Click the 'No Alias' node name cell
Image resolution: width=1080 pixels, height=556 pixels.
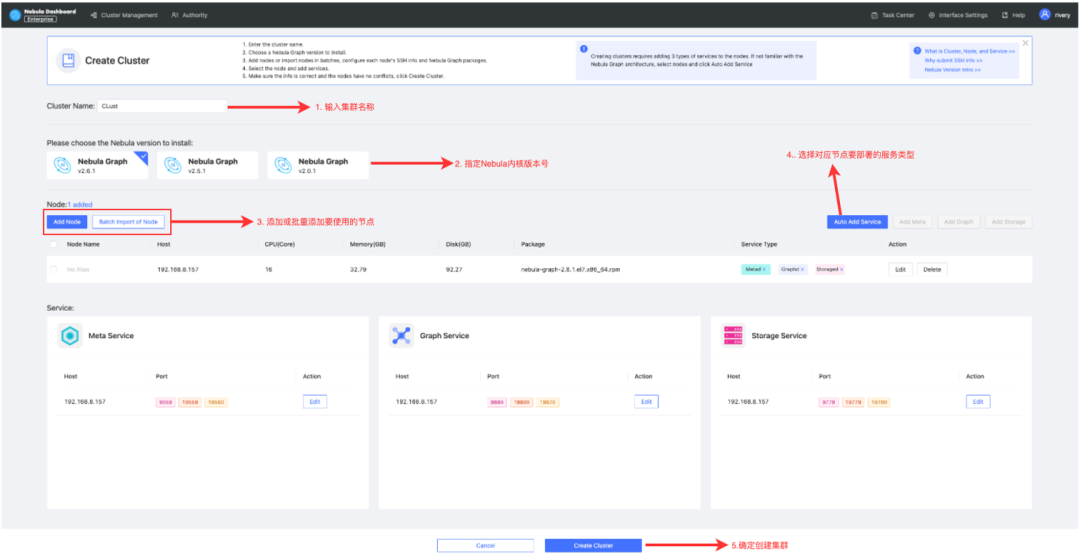(78, 269)
